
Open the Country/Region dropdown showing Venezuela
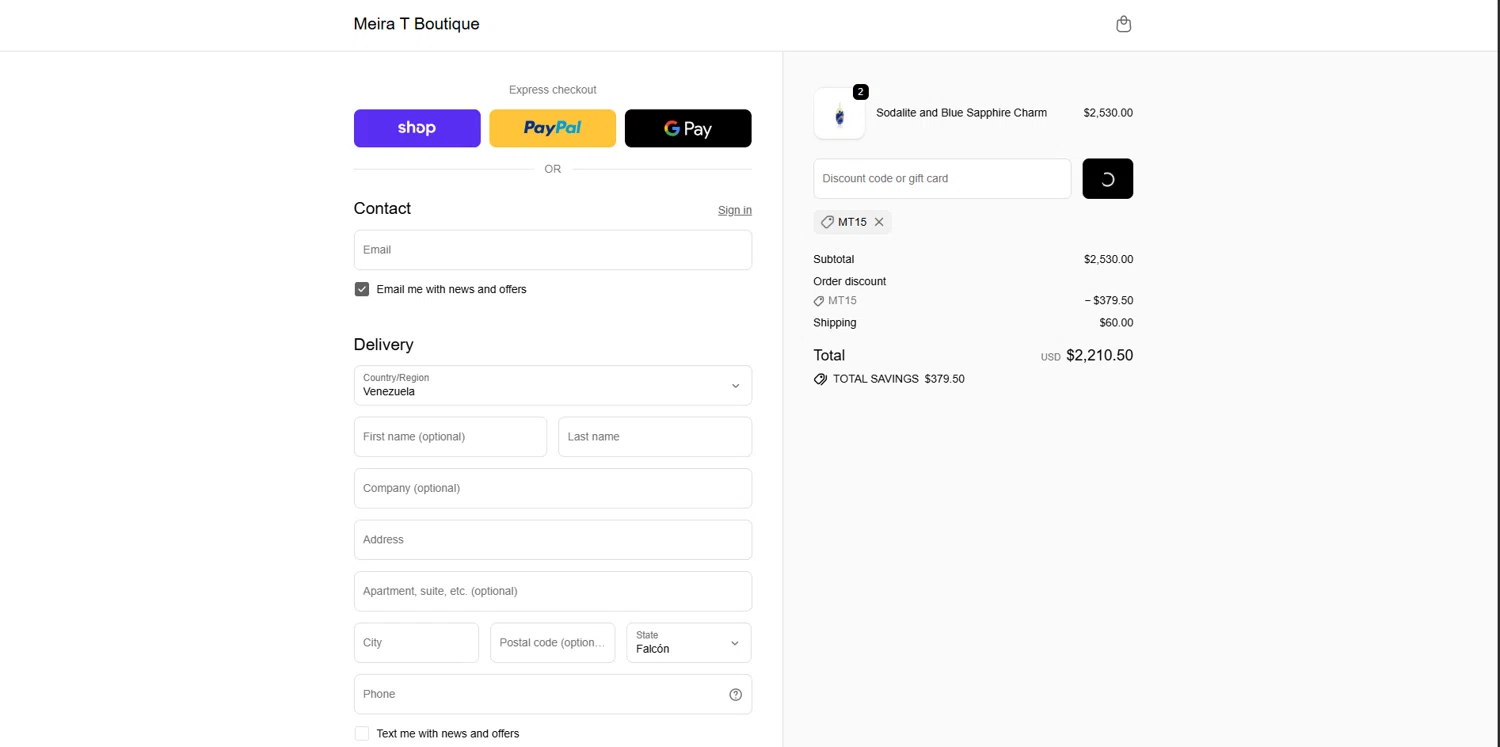point(553,385)
